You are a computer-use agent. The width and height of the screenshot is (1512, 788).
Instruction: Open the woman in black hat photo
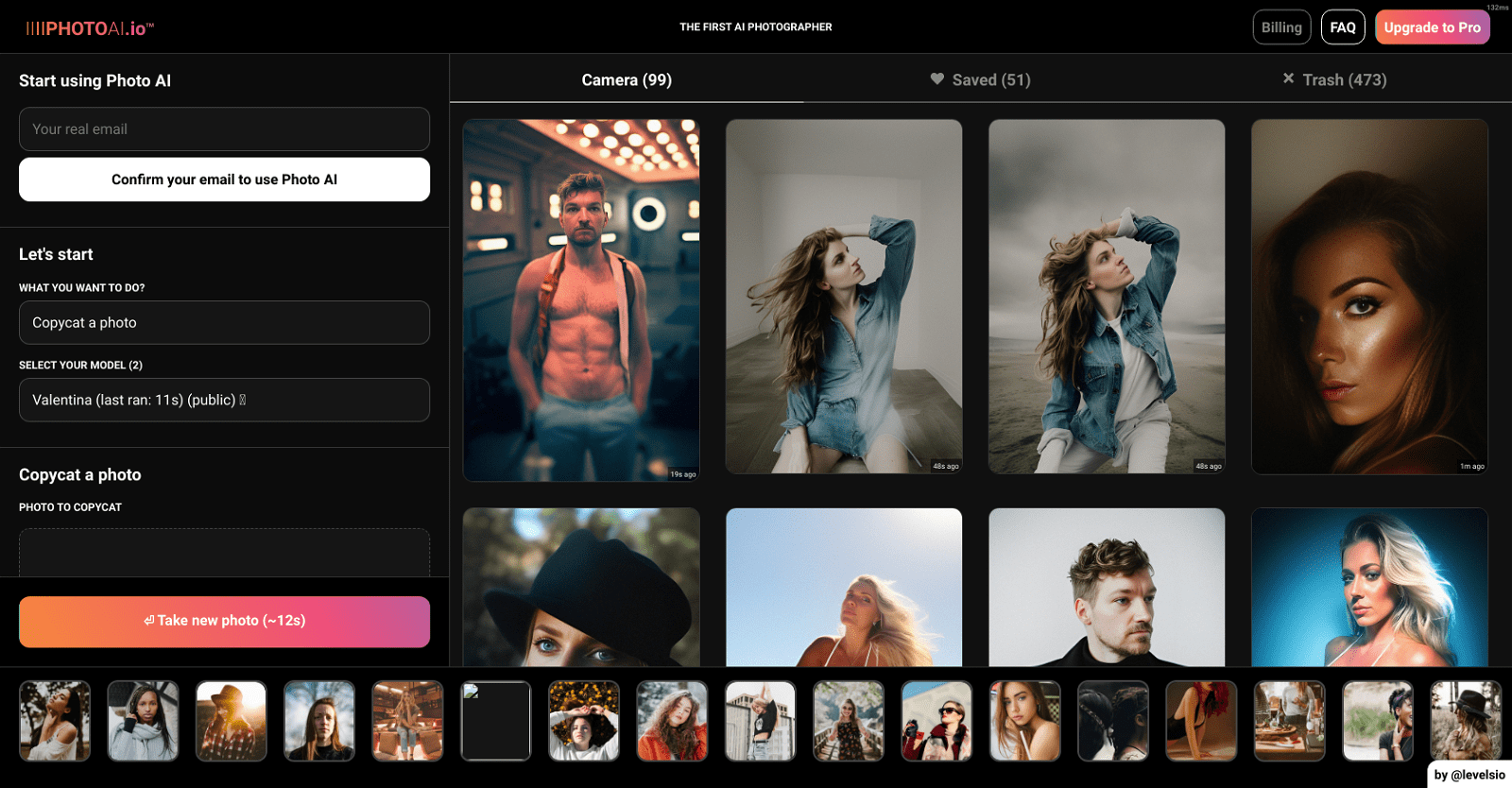click(581, 588)
